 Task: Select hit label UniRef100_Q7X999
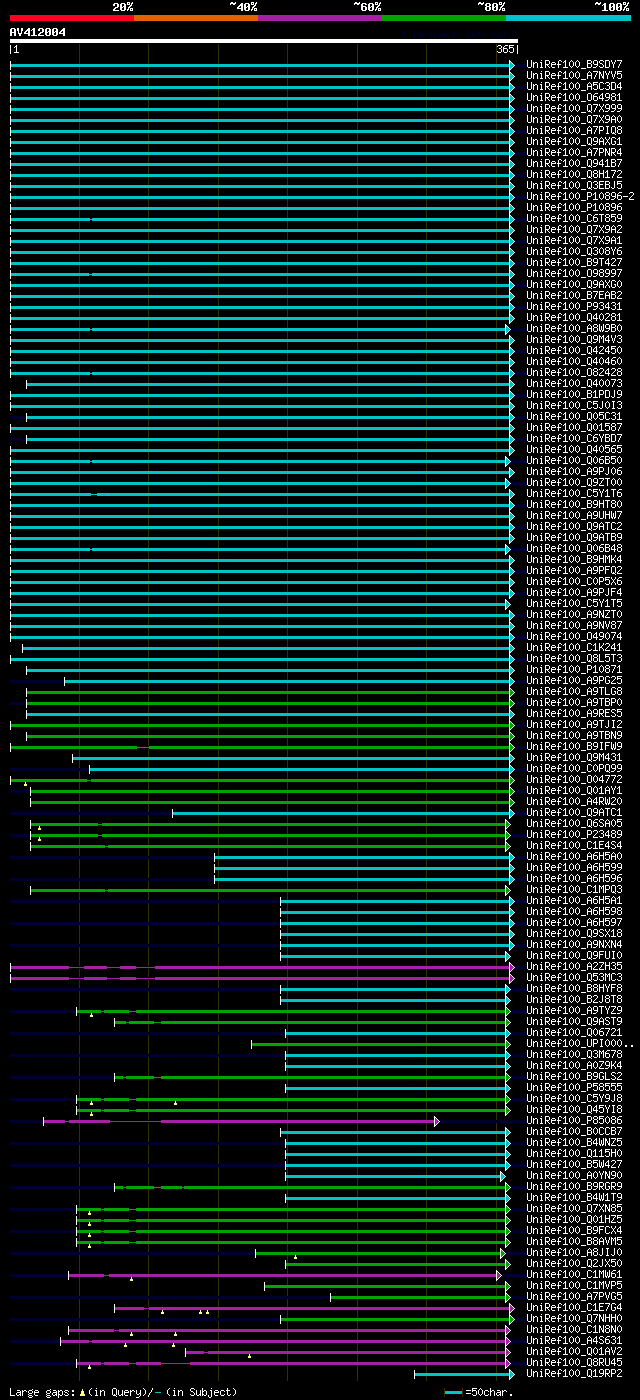574,109
